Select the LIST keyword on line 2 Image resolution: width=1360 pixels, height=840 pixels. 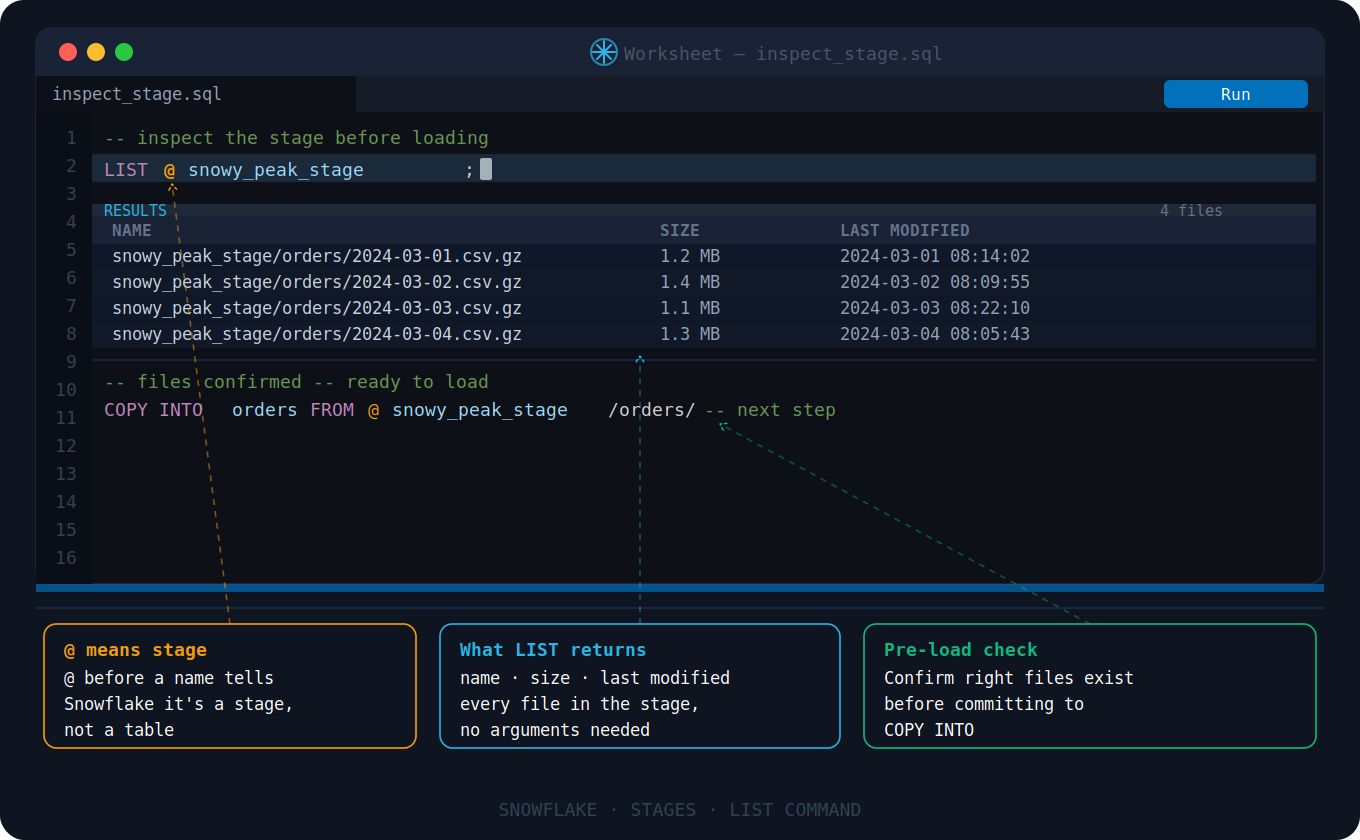click(126, 170)
